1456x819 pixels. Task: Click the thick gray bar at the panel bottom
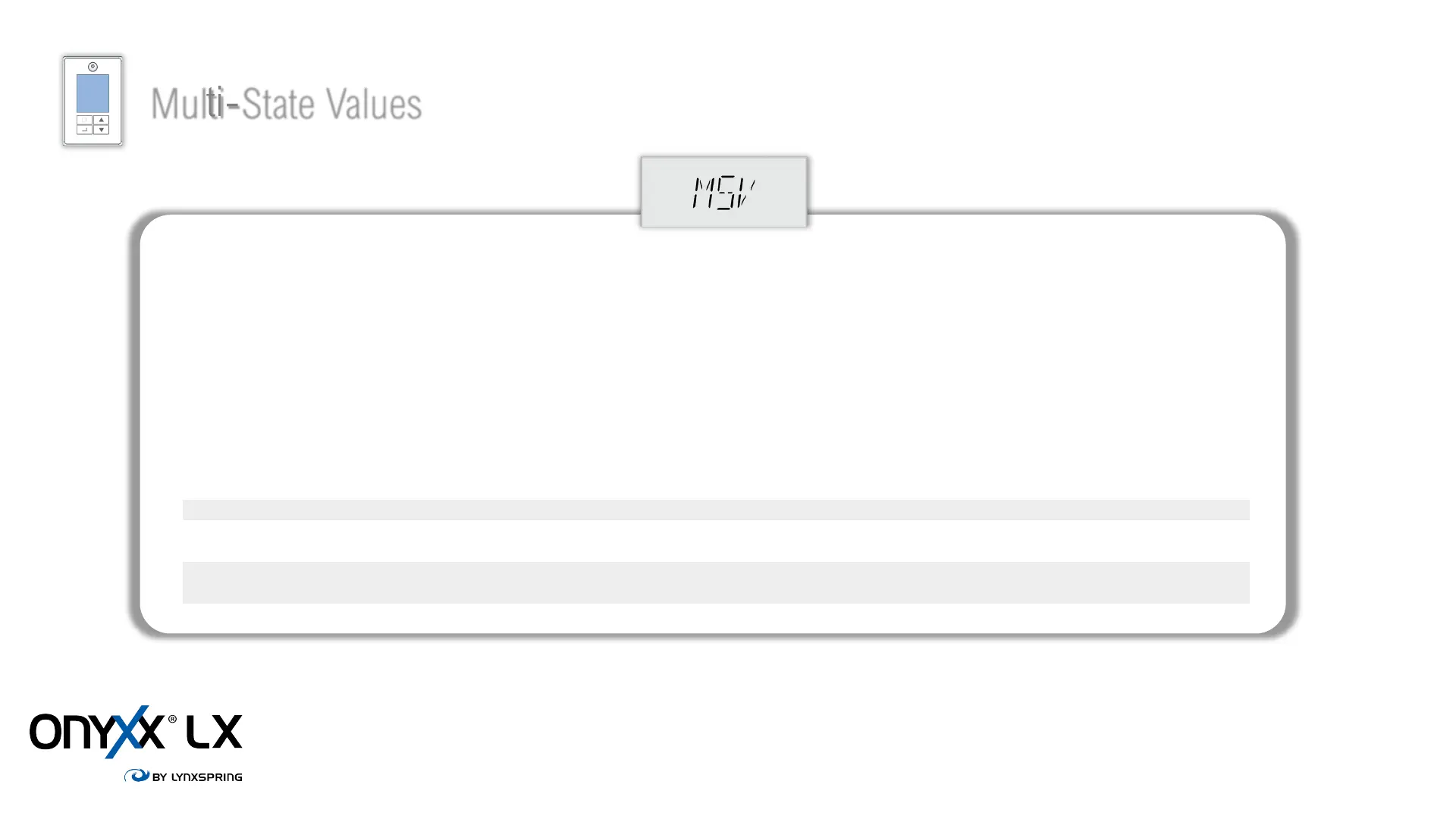(x=716, y=582)
